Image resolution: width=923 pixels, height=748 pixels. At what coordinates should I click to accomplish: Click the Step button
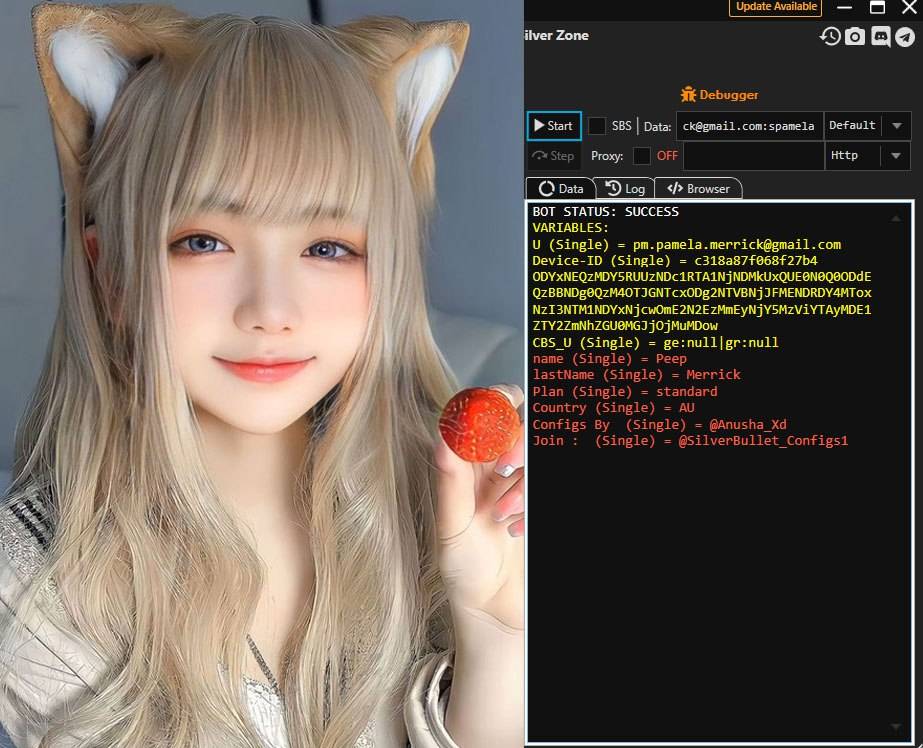(x=554, y=156)
